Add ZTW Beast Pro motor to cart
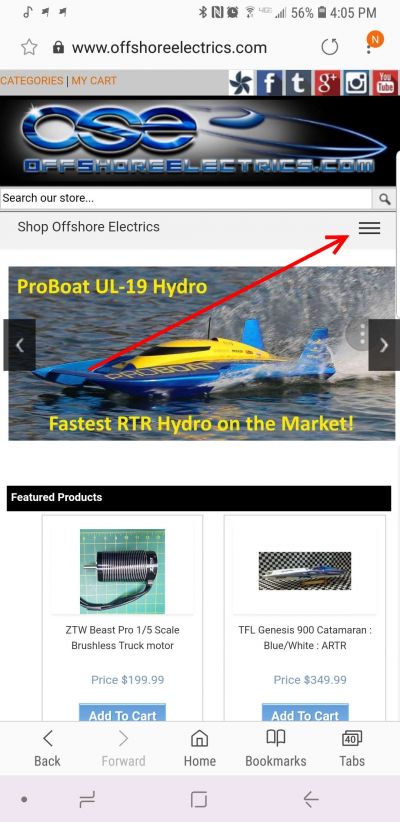This screenshot has height=822, width=400. pos(123,713)
